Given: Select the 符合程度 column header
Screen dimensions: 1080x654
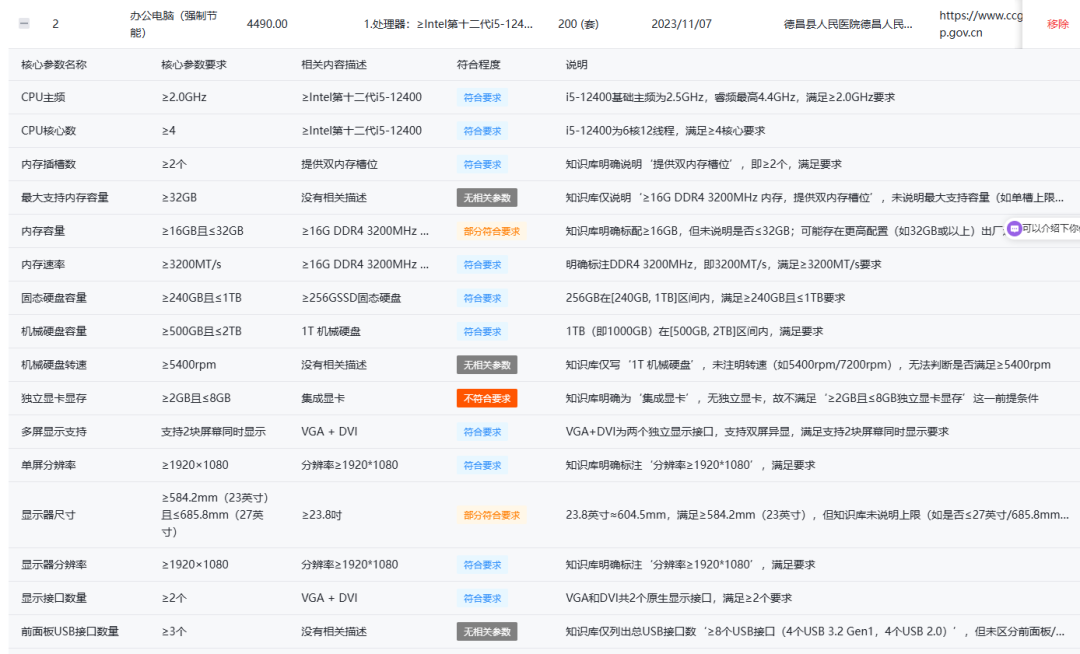Looking at the screenshot, I should coord(477,63).
